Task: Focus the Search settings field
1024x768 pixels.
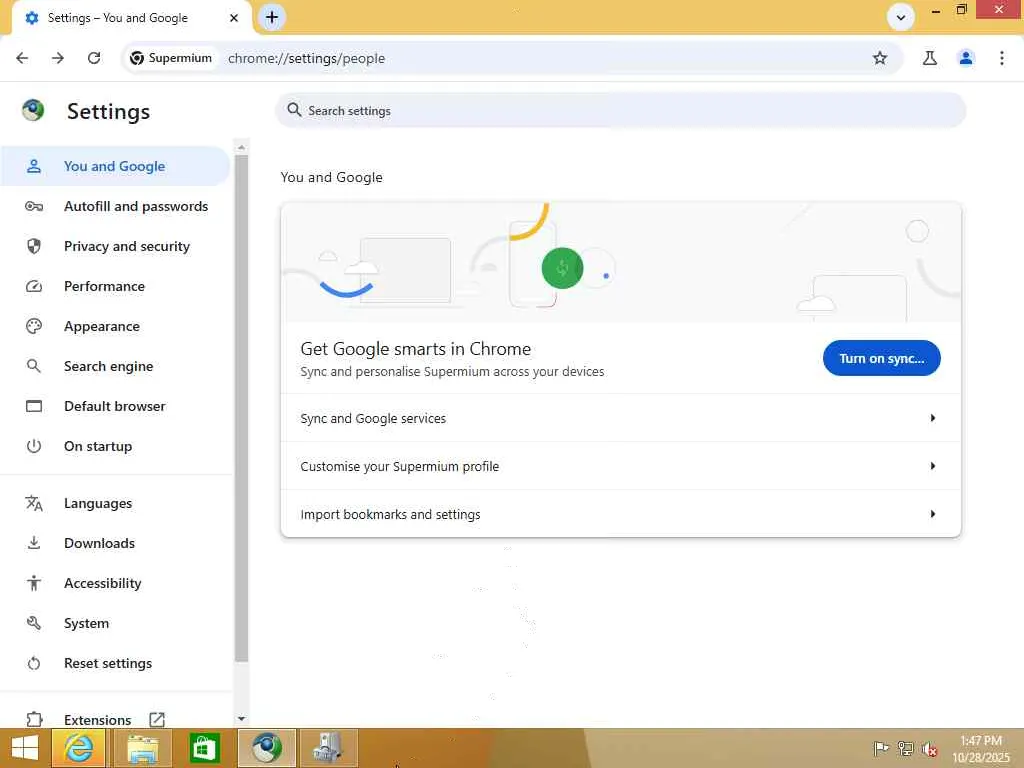Action: tap(620, 110)
